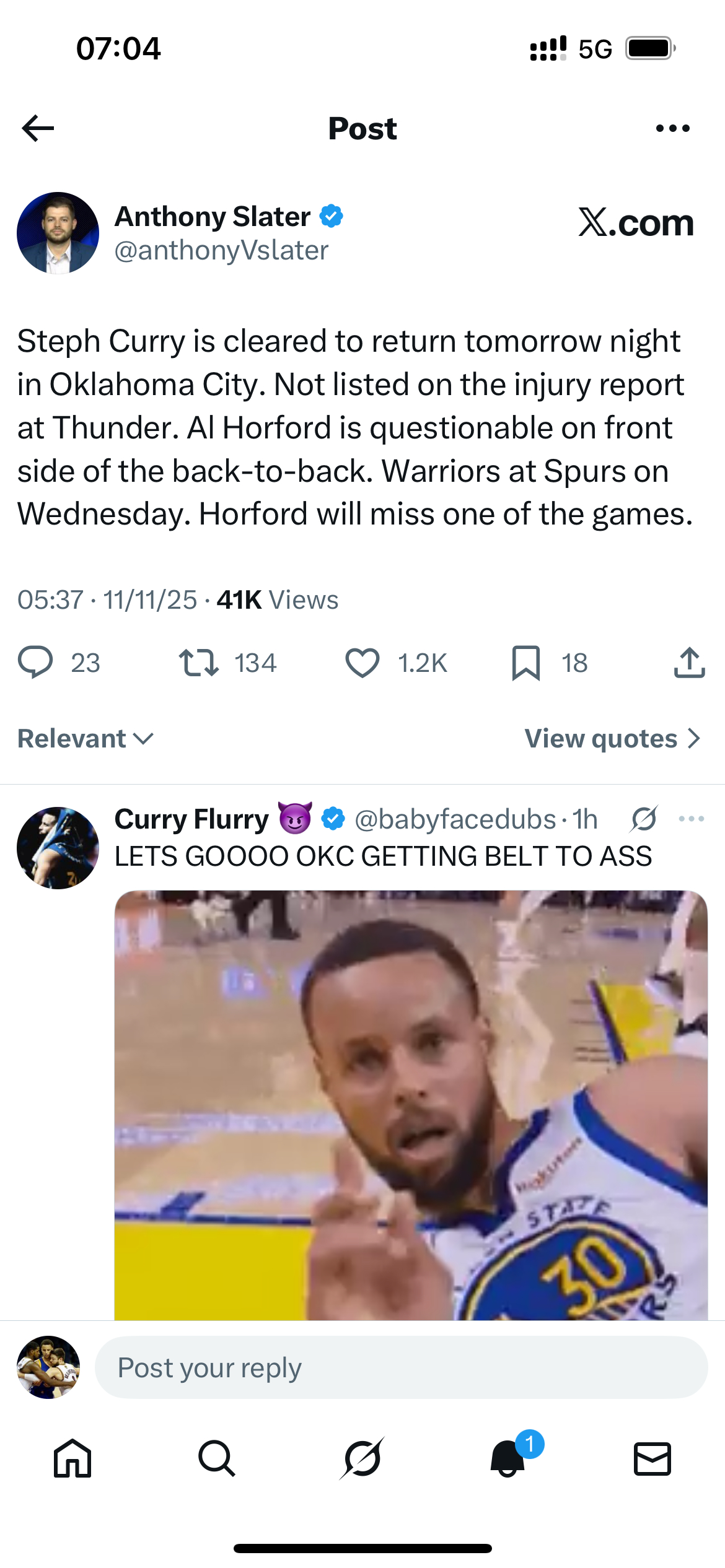Tap the repost arrows icon
The height and width of the screenshot is (1568, 725).
click(198, 663)
